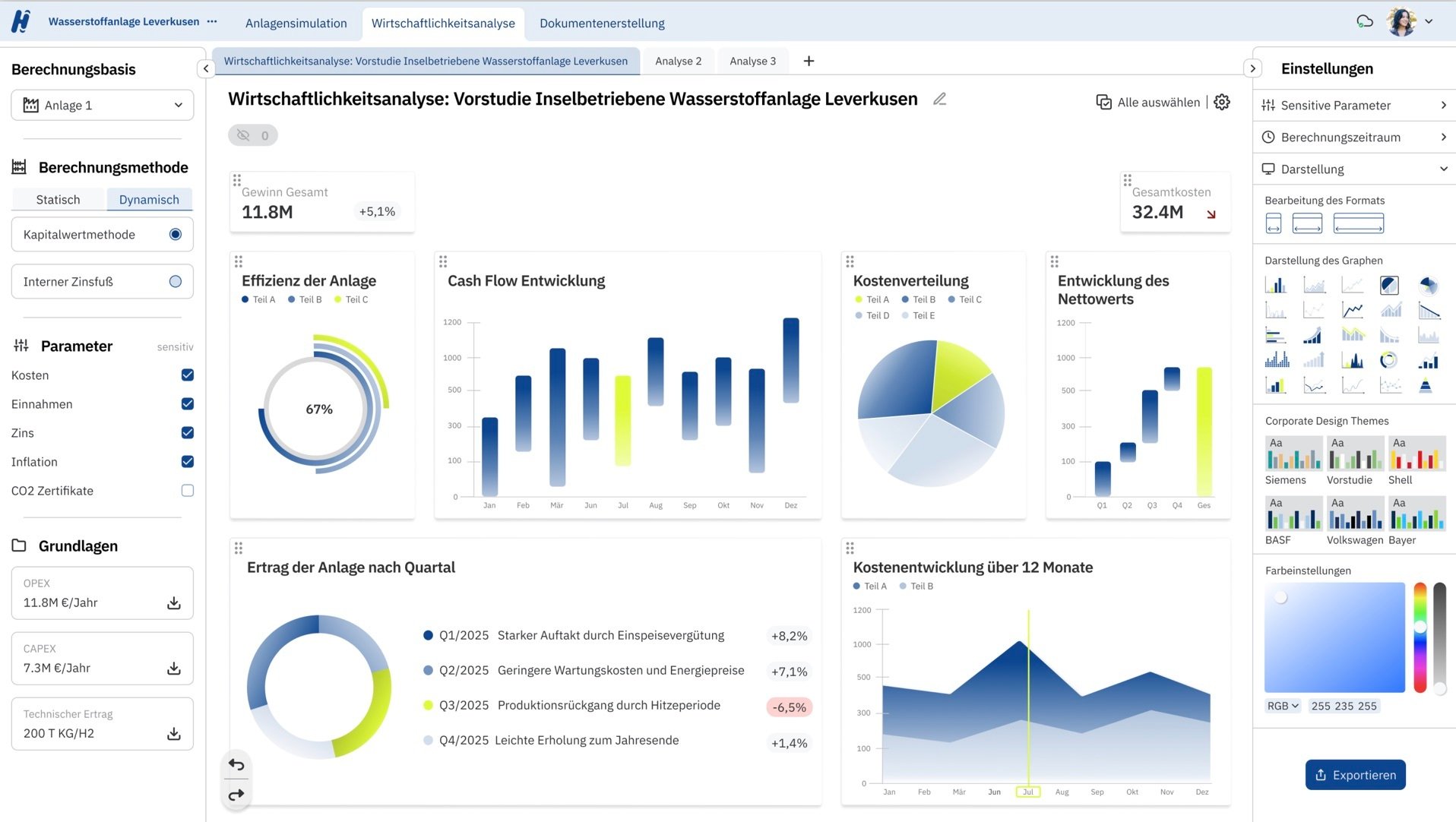Screen dimensions: 1456x822
Task: Select the Interner Zinsfuß radio option
Action: coord(176,282)
